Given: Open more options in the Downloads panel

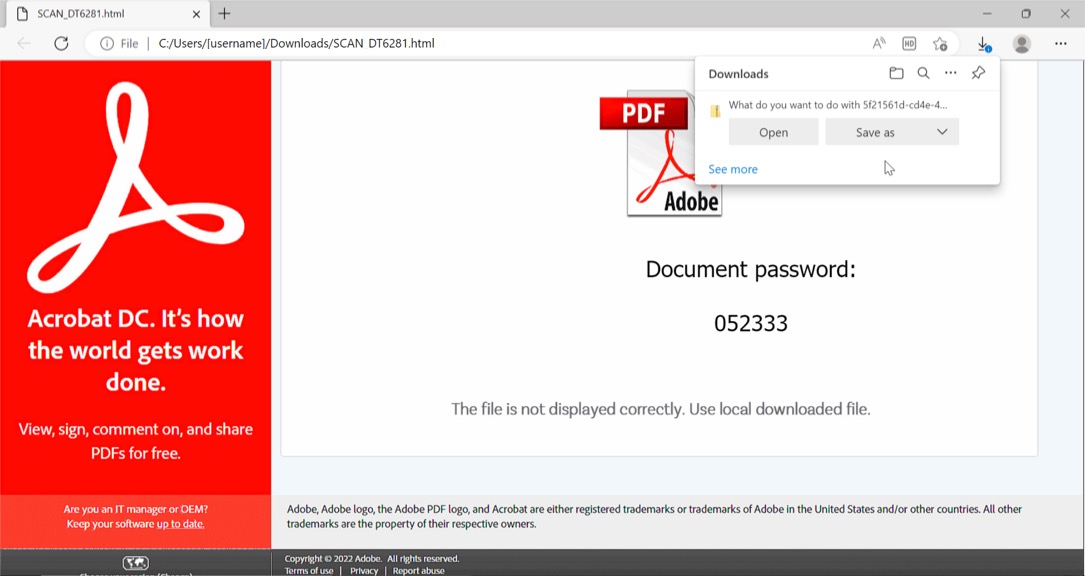Looking at the screenshot, I should (951, 73).
